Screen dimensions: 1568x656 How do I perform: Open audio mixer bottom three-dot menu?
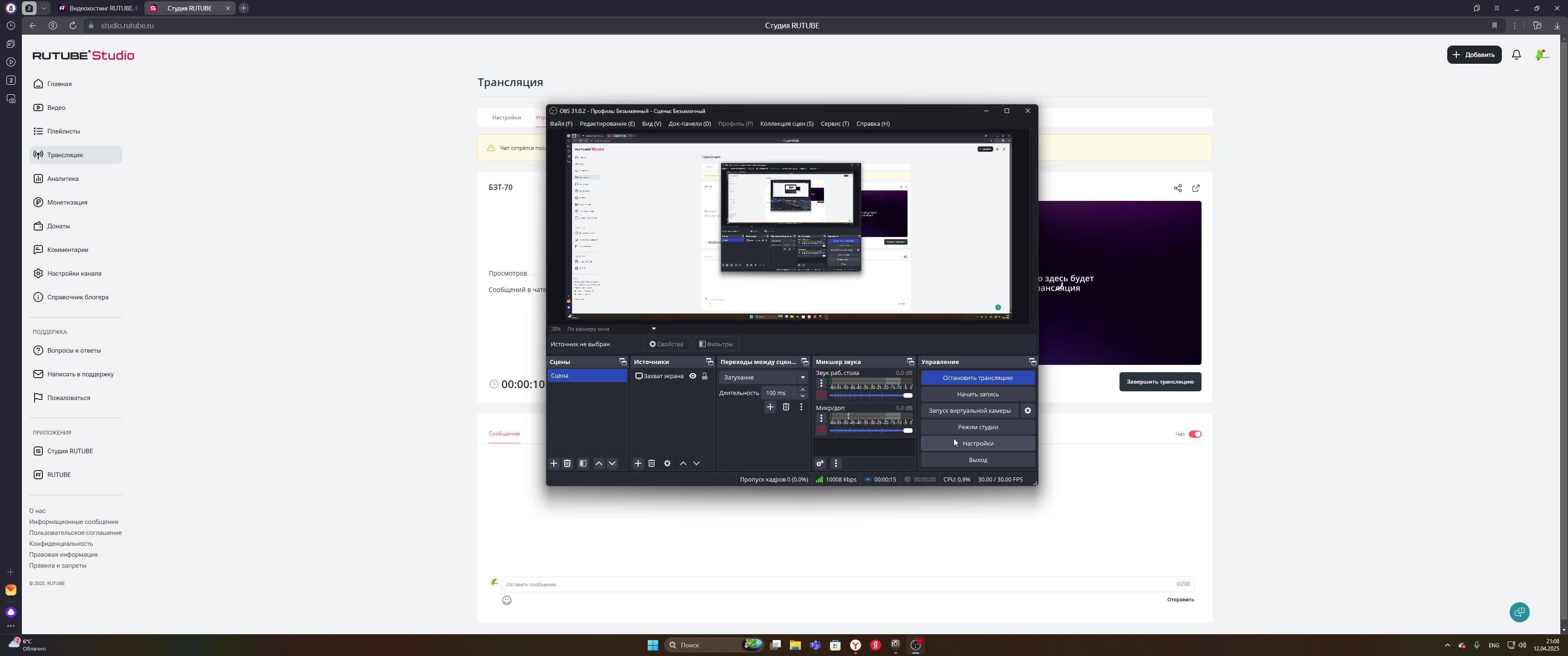click(836, 464)
